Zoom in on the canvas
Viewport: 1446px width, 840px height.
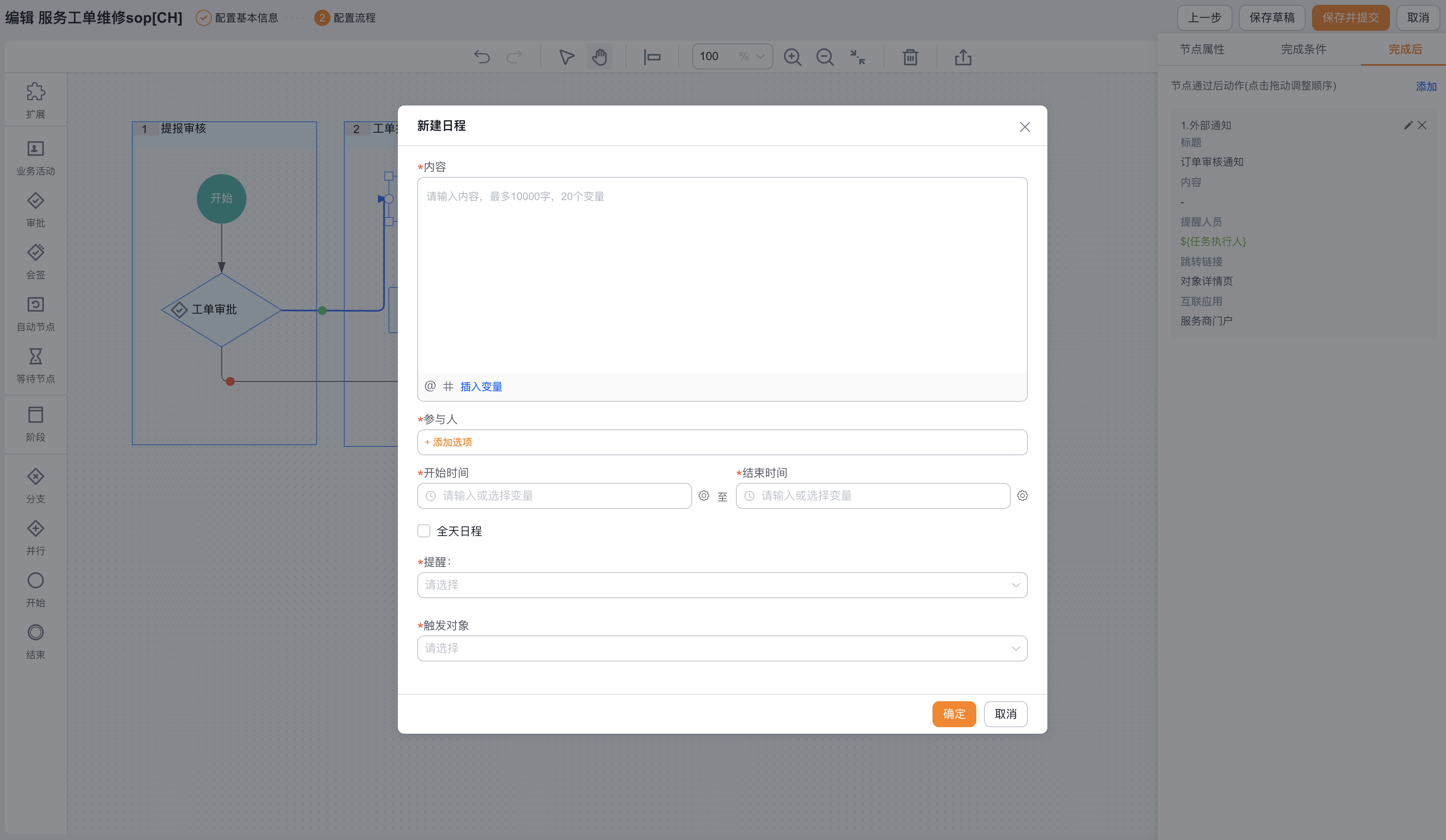pos(792,57)
